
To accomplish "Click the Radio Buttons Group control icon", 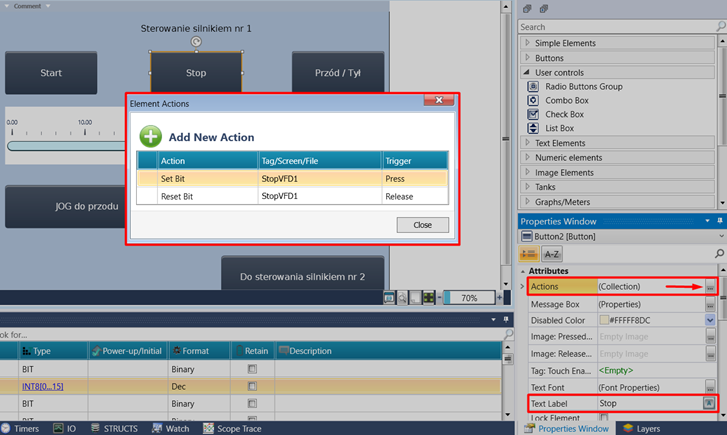I will pos(534,87).
